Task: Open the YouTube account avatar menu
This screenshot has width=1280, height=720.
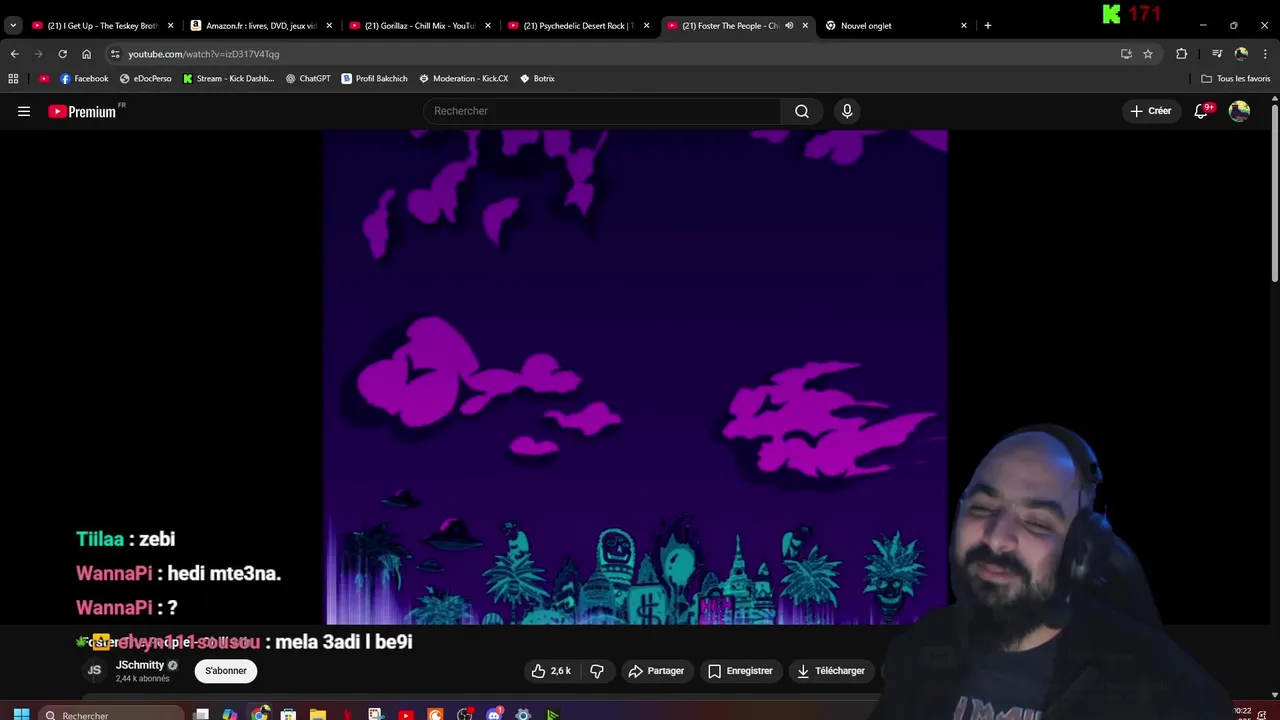Action: 1239,111
